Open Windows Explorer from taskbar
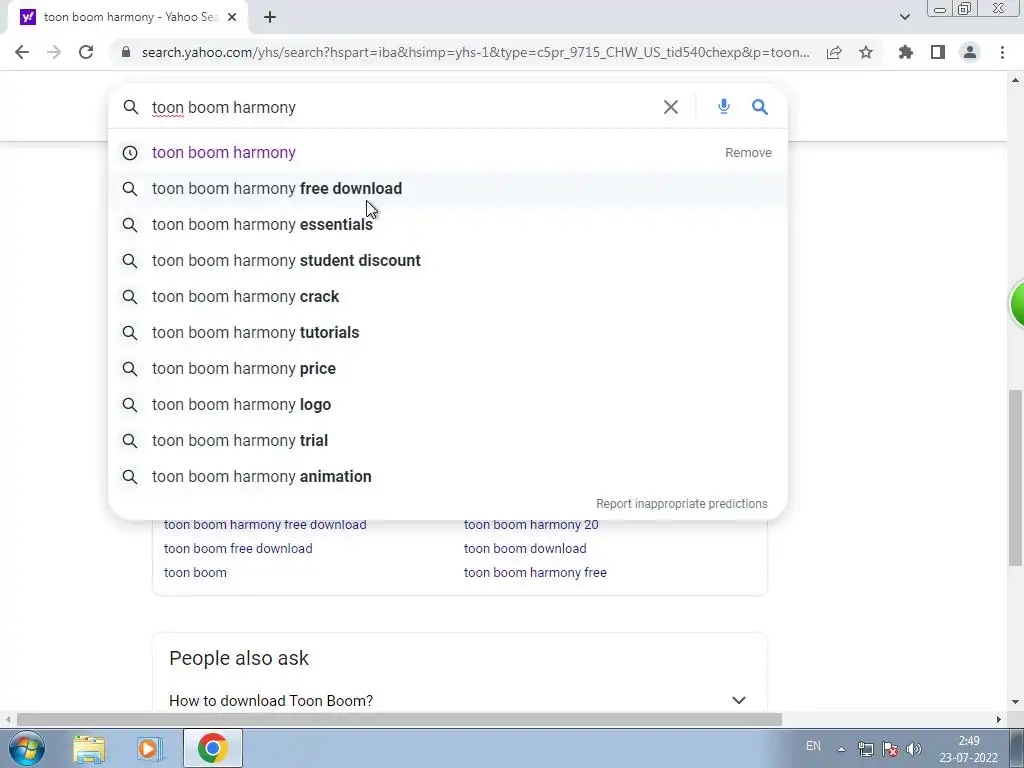1024x768 pixels. (89, 748)
